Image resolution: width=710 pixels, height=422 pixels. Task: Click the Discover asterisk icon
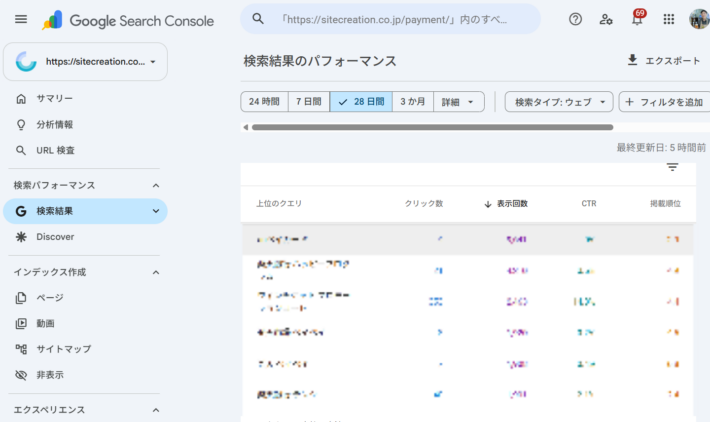(21, 237)
